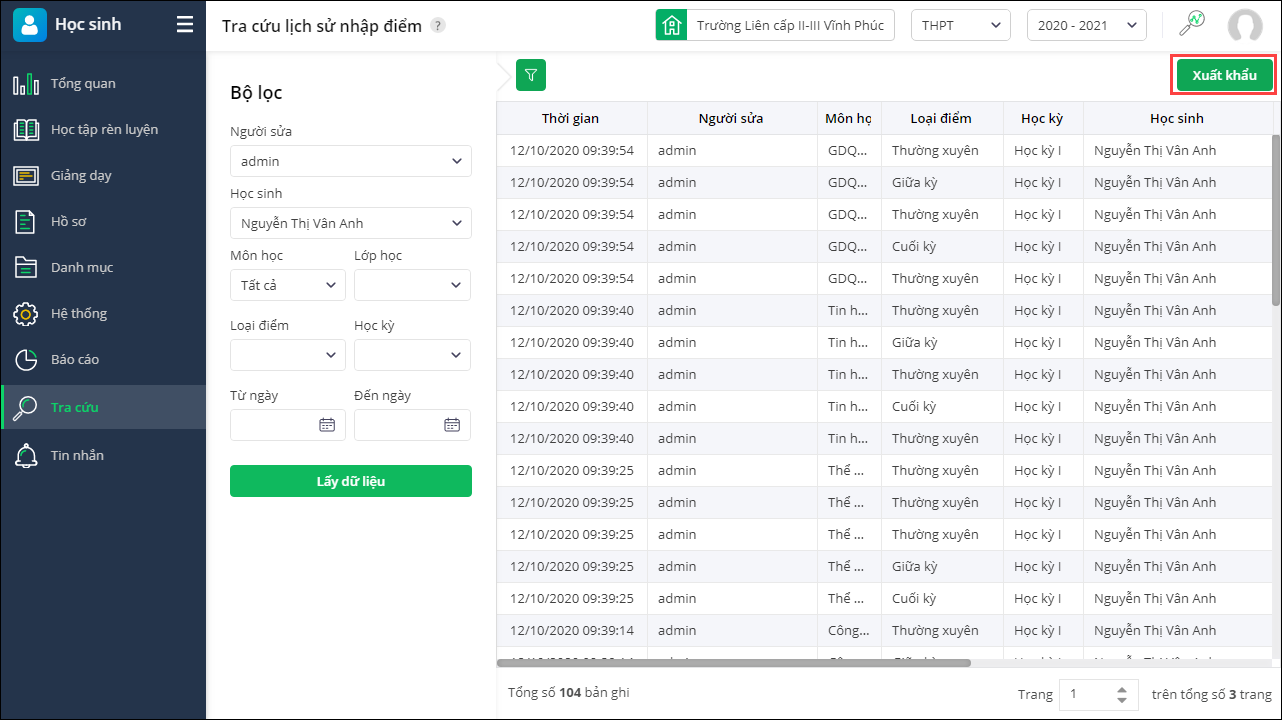Open calendar picker for Từ ngày

(x=327, y=425)
